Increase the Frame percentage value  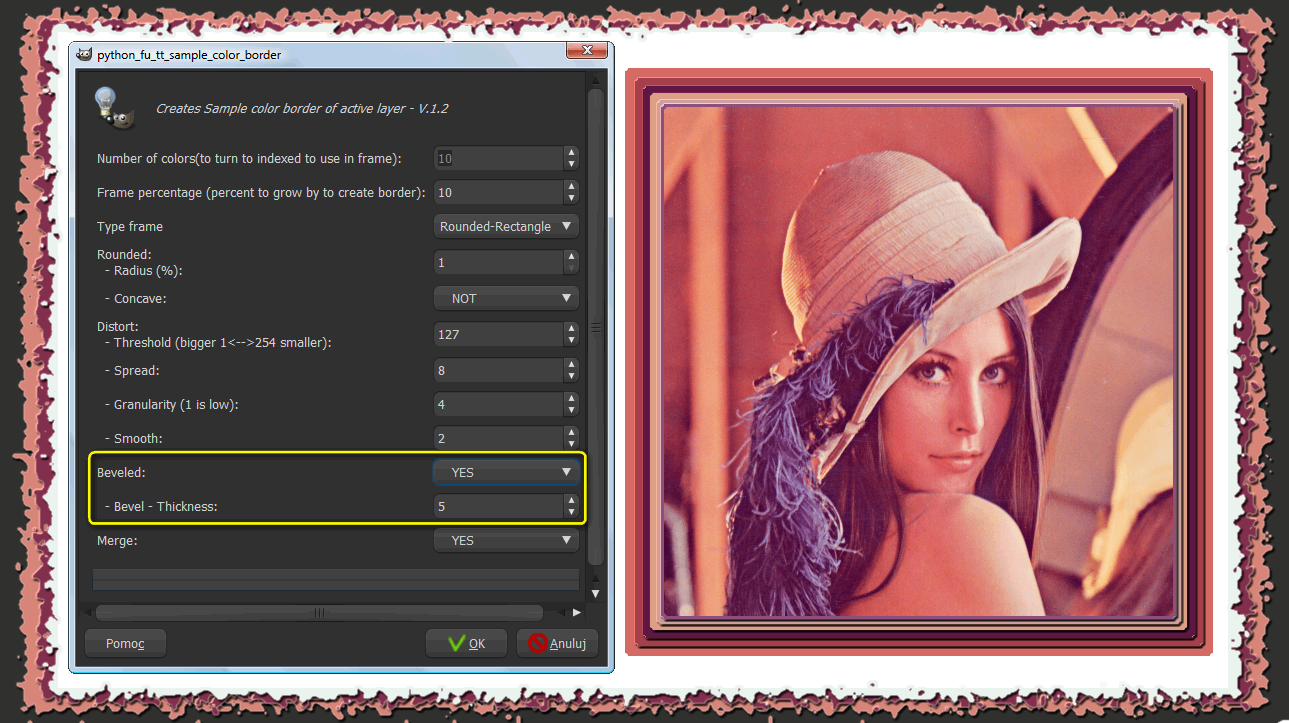point(571,187)
